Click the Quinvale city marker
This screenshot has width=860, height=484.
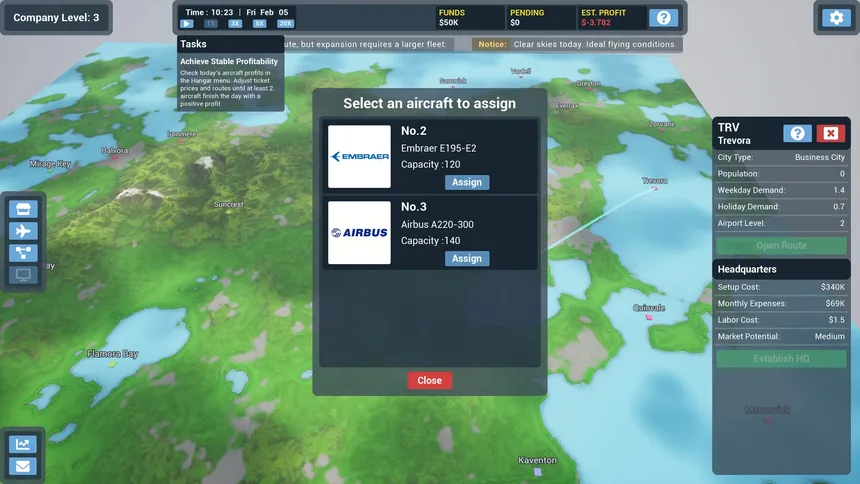[649, 317]
